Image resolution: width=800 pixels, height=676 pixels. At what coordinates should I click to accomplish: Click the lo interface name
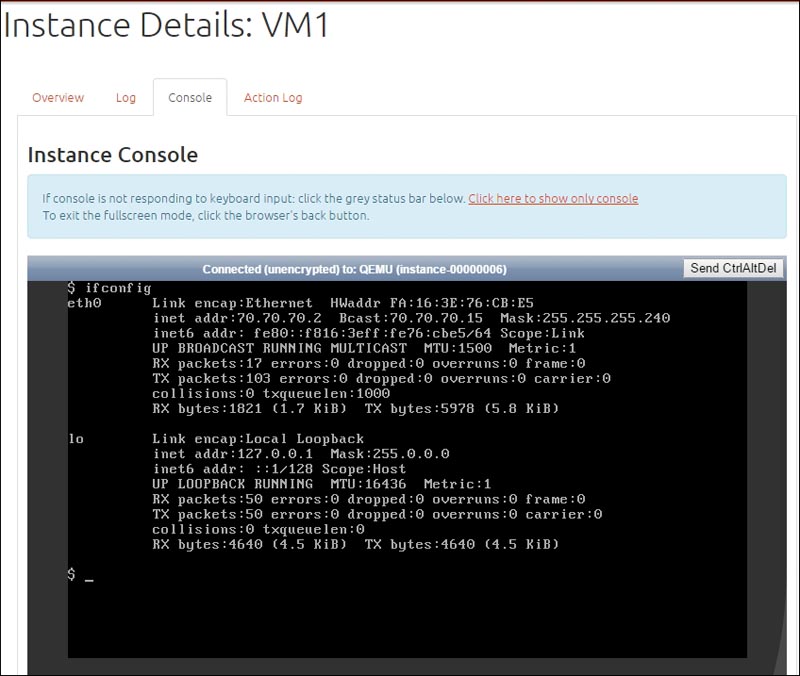(x=76, y=439)
